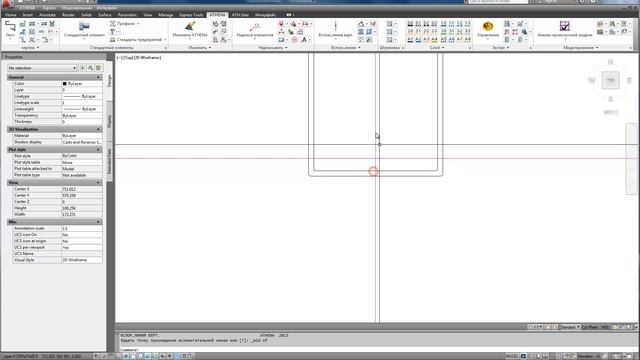Select layer icon 30 in Слой panel
This screenshot has width=640, height=360.
pos(444,31)
